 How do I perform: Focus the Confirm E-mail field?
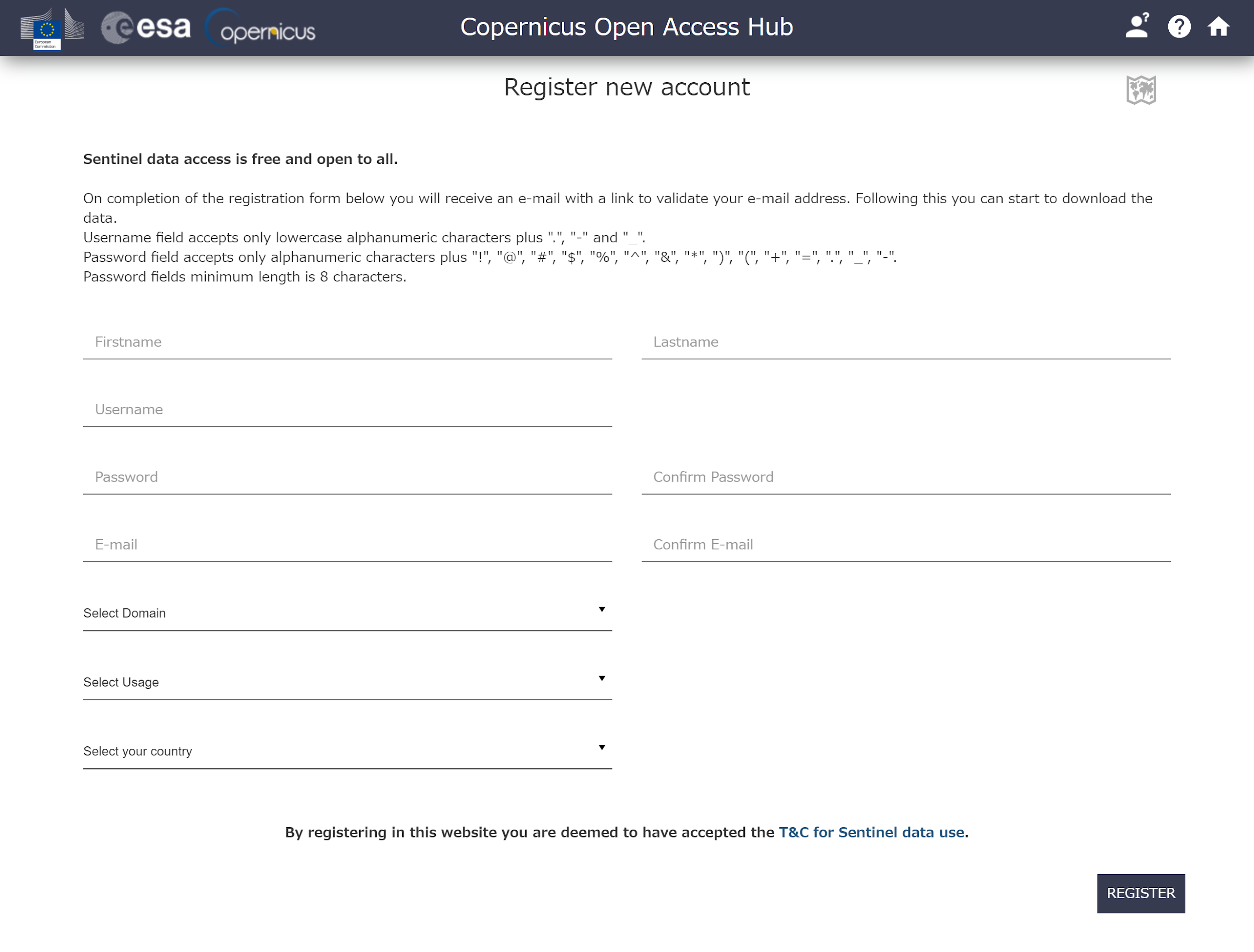[x=906, y=544]
